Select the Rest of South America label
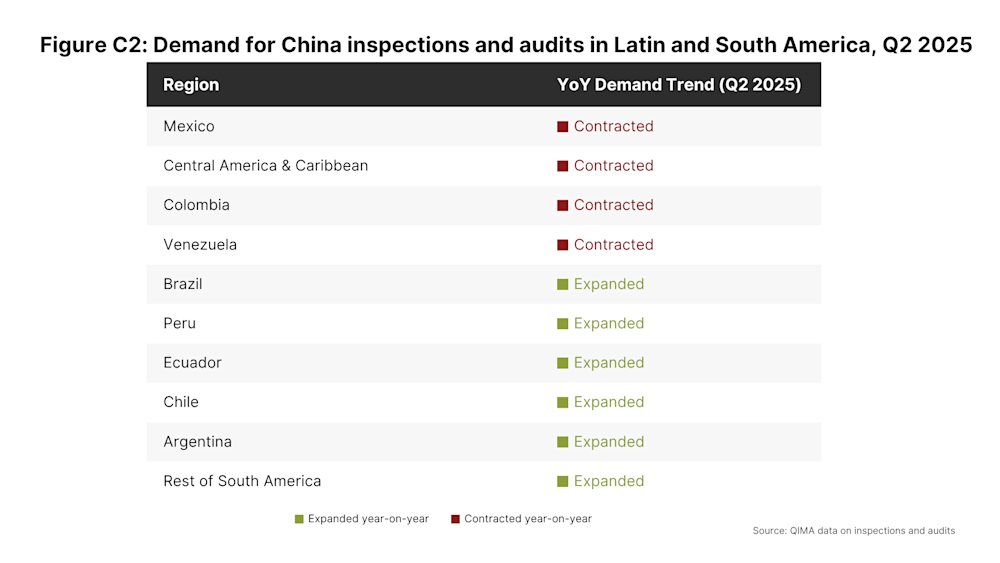This screenshot has width=1000, height=563. point(242,481)
